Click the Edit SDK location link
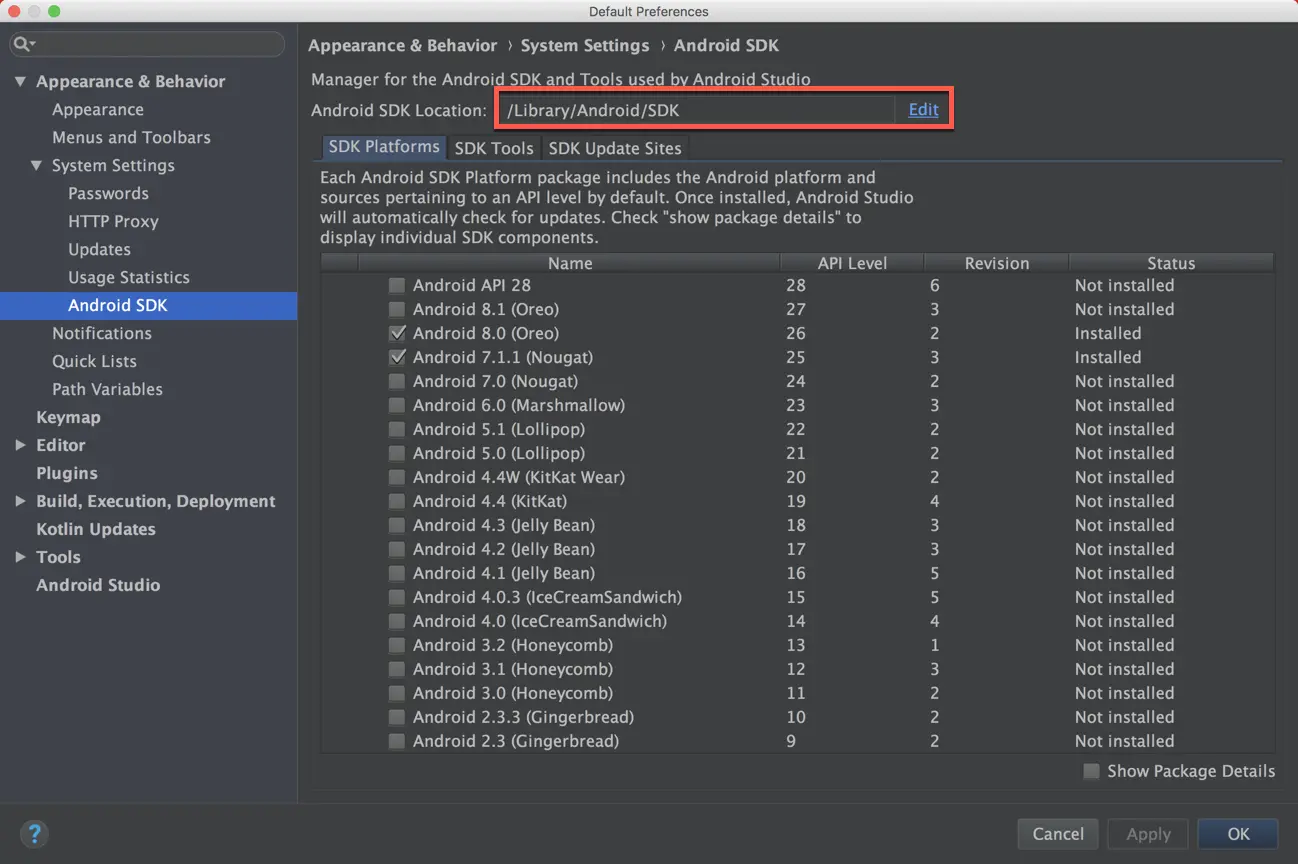Image resolution: width=1298 pixels, height=864 pixels. coord(923,110)
